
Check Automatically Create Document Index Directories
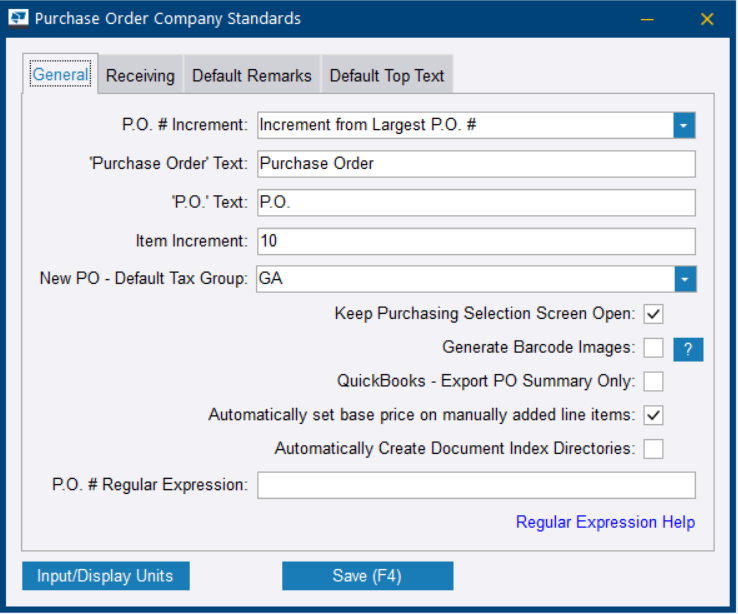[653, 449]
